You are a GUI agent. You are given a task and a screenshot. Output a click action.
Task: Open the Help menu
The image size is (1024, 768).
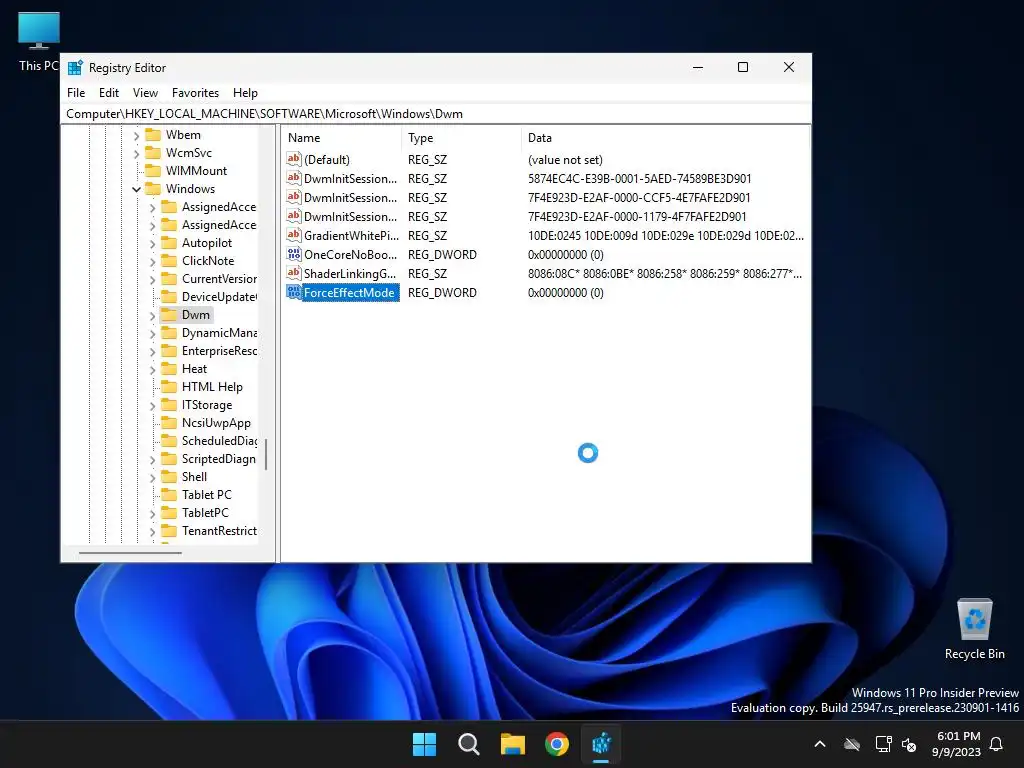[245, 93]
